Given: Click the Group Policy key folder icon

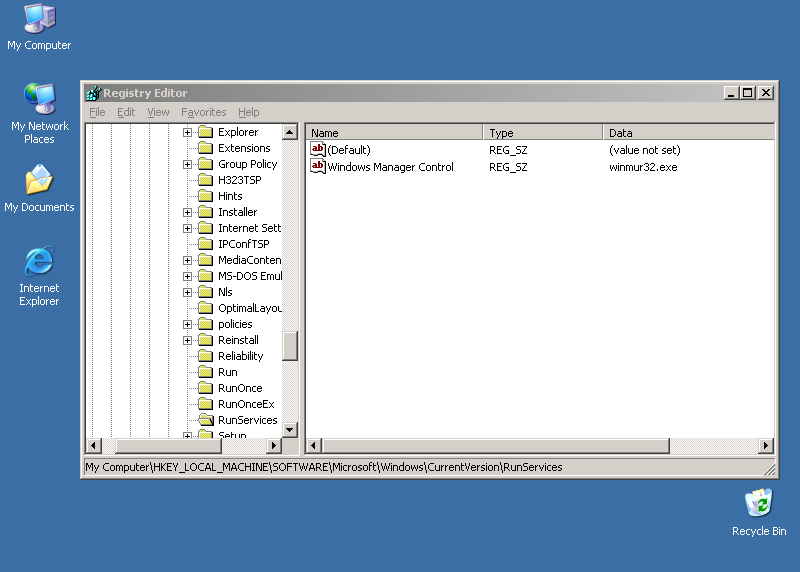Looking at the screenshot, I should click(x=206, y=164).
